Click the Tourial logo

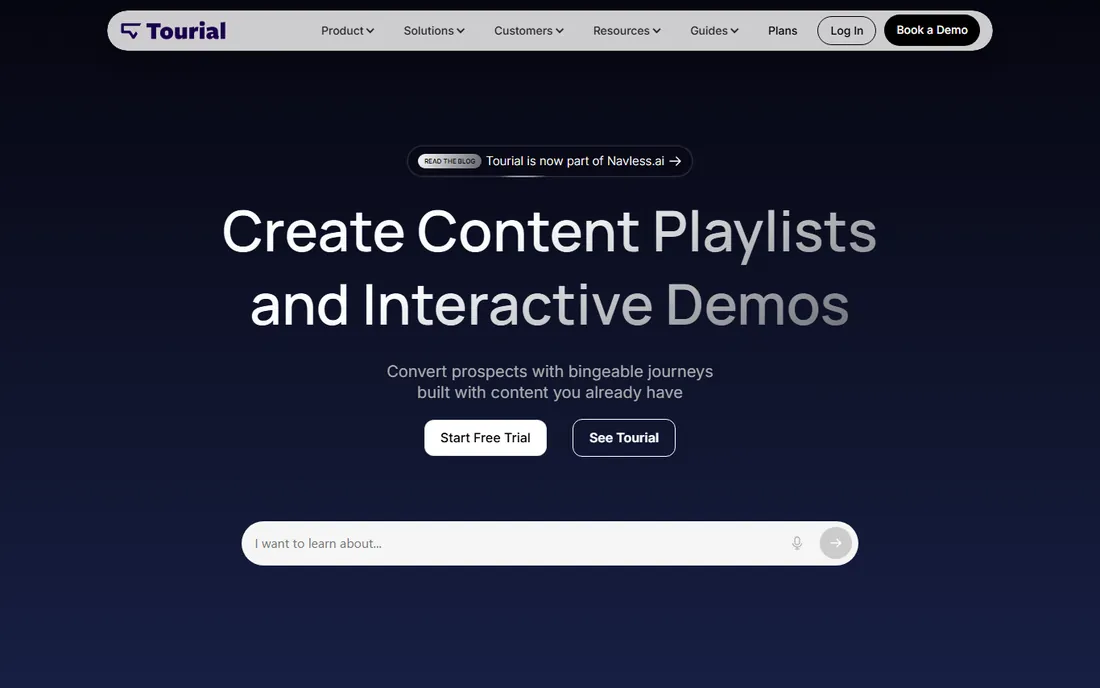click(x=173, y=31)
